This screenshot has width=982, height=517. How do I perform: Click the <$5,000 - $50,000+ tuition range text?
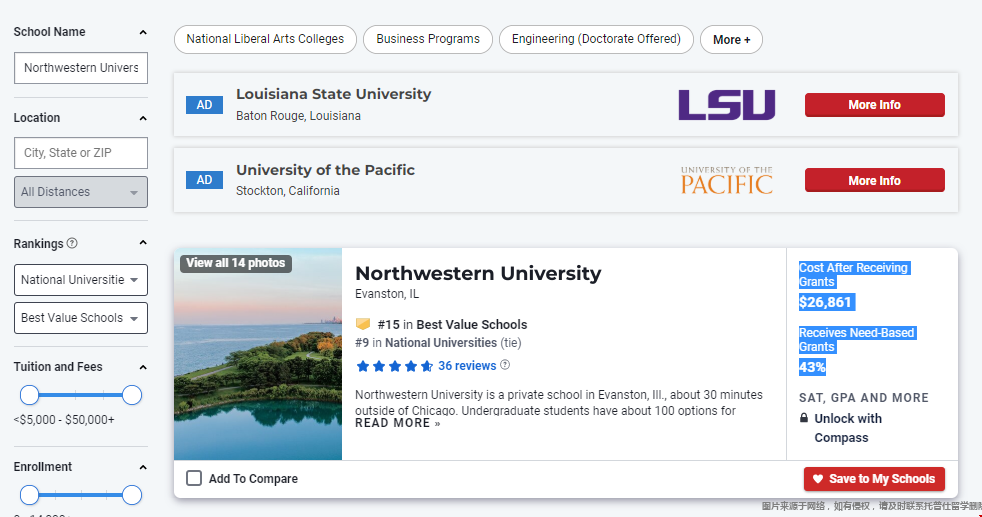(x=64, y=419)
